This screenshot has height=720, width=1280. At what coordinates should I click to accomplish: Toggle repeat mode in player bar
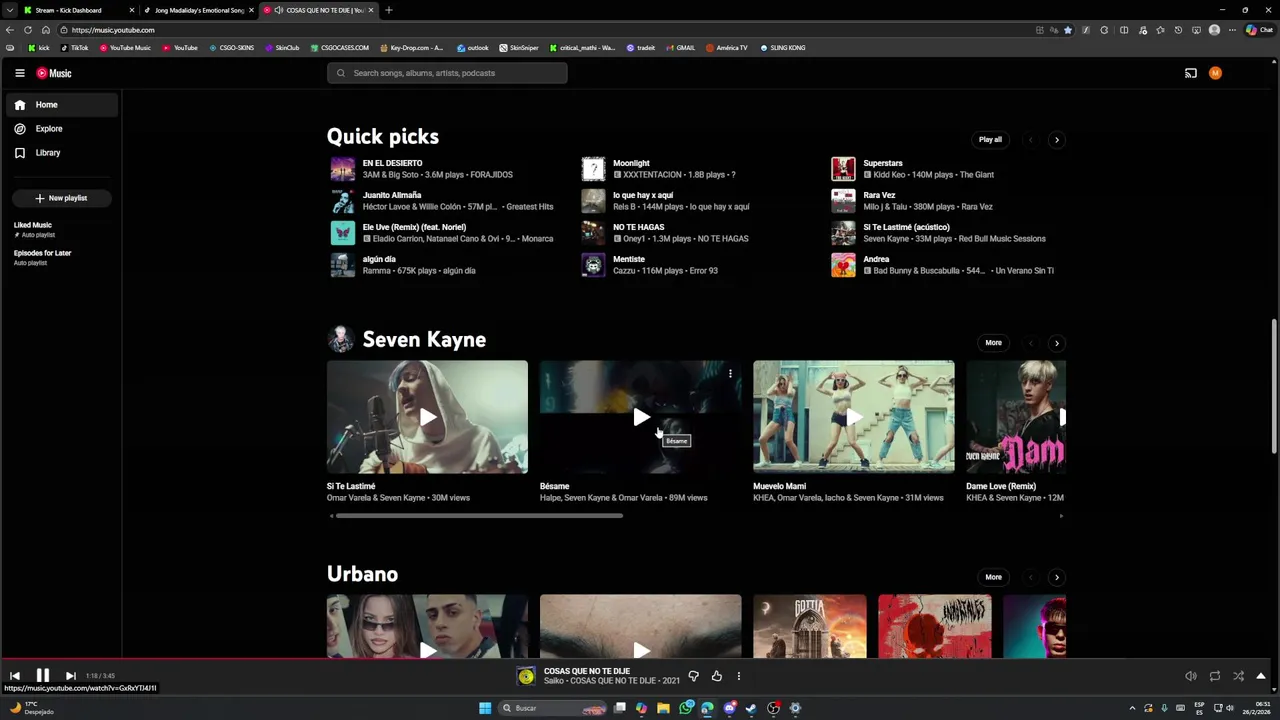pos(1214,676)
